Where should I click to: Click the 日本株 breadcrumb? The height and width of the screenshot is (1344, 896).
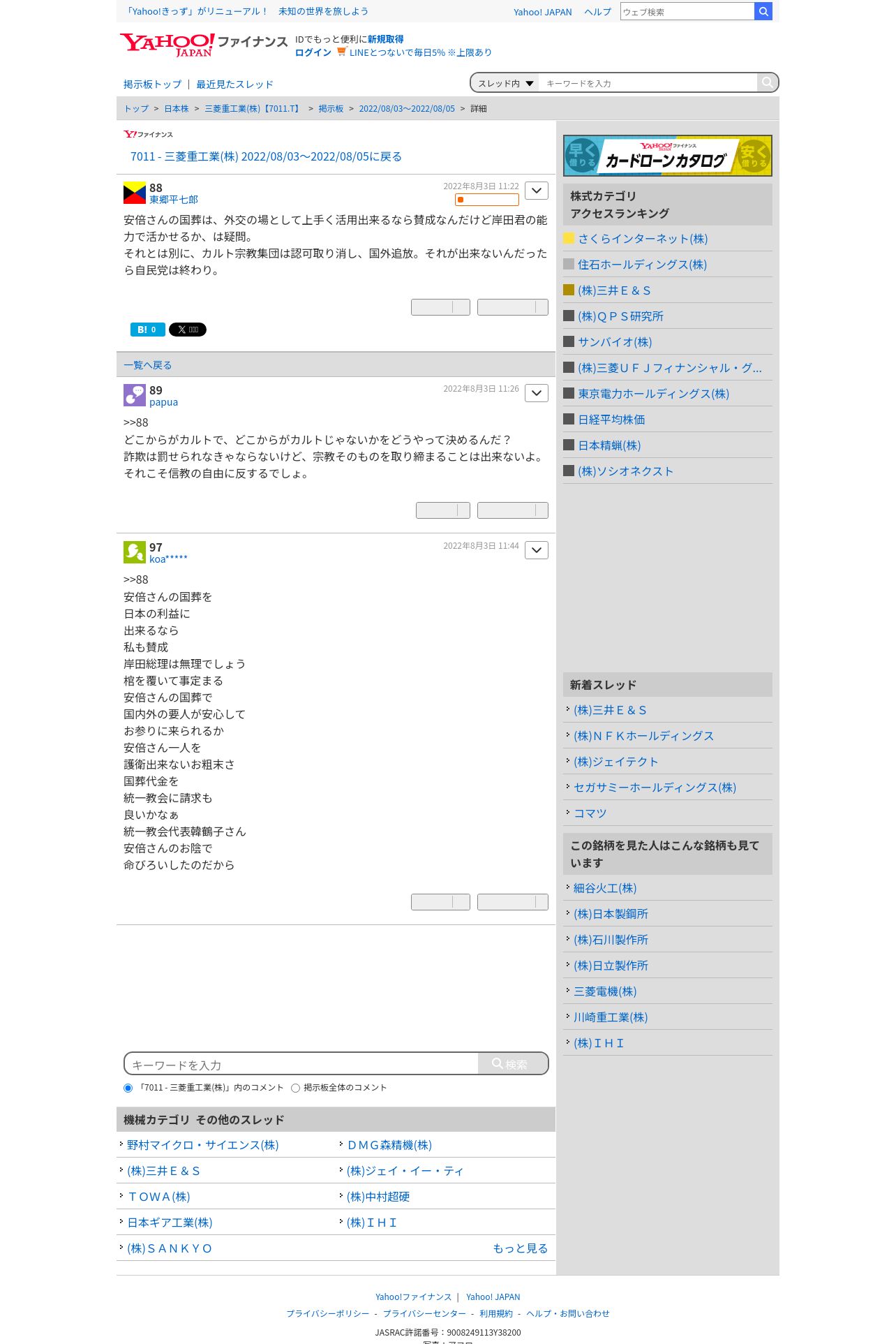click(x=177, y=109)
